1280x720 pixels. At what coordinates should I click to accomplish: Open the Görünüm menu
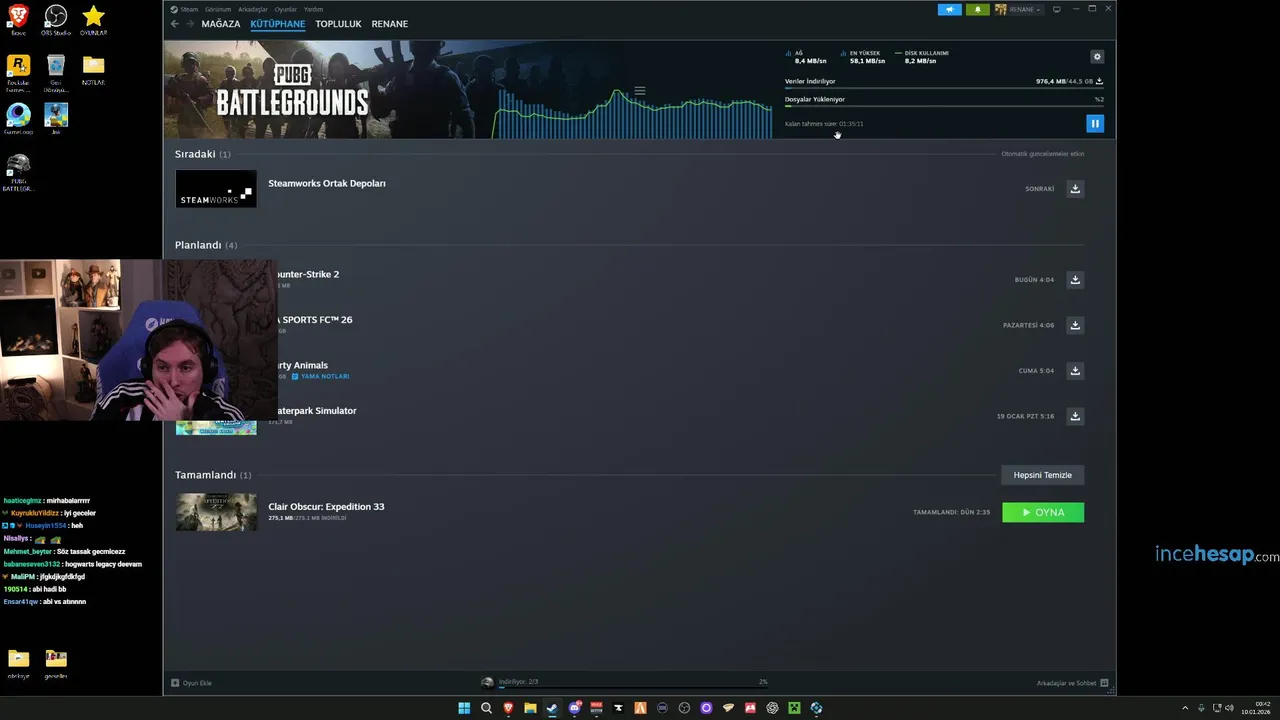[217, 9]
